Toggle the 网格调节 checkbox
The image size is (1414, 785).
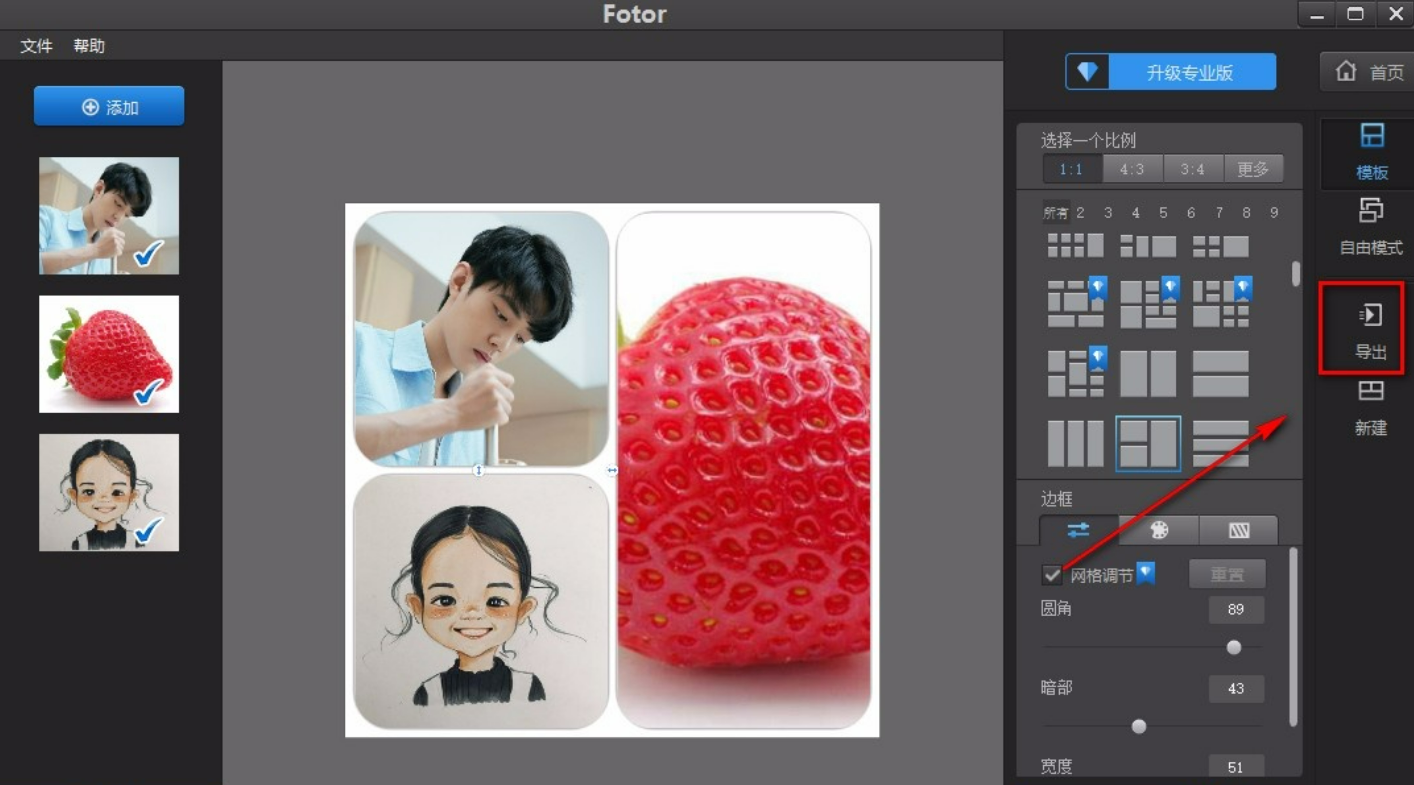click(x=1051, y=574)
